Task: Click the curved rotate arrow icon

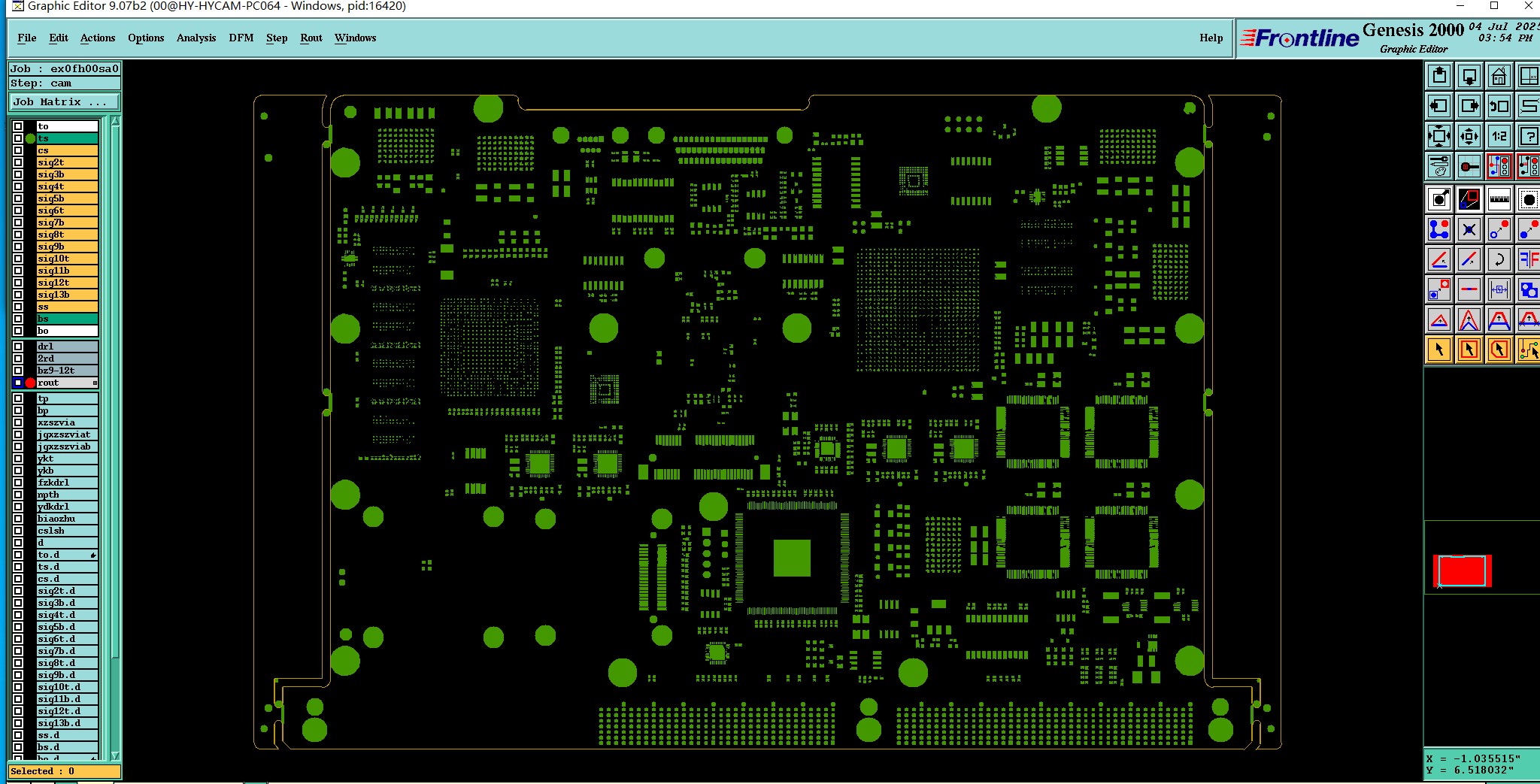Action: coord(1499,259)
